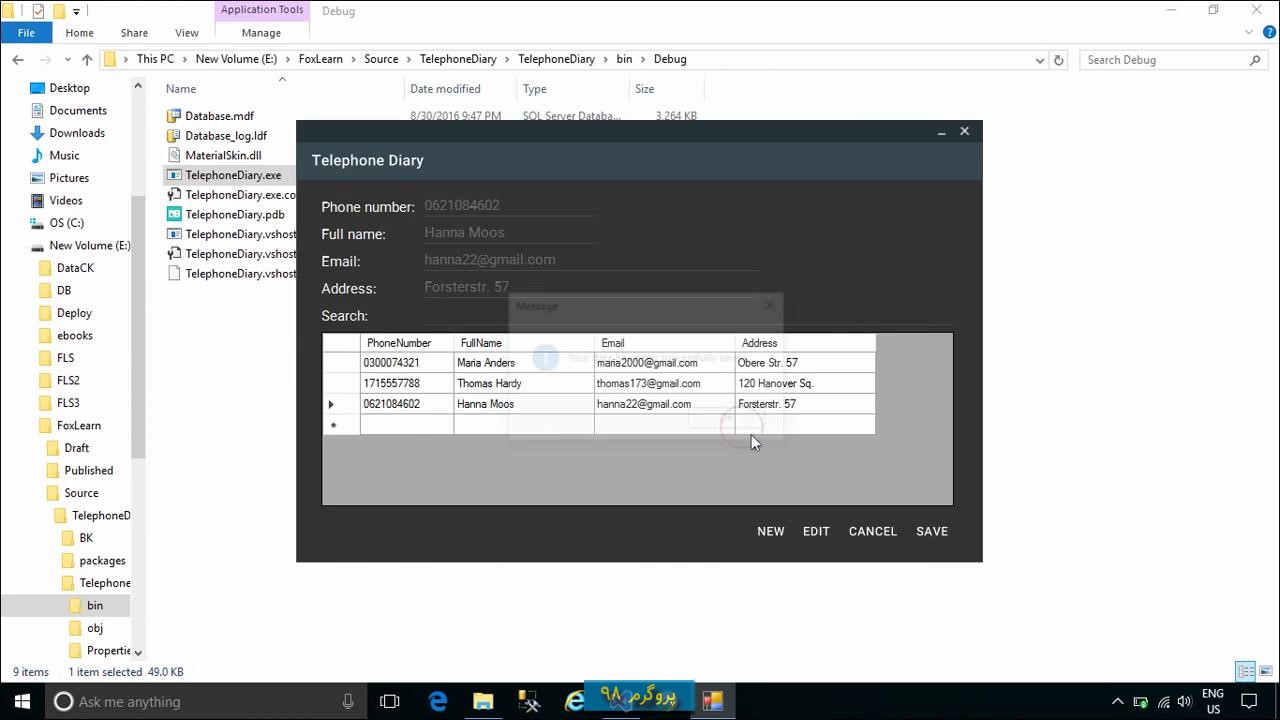
Task: Switch to the View ribbon tab
Action: pyautogui.click(x=186, y=32)
